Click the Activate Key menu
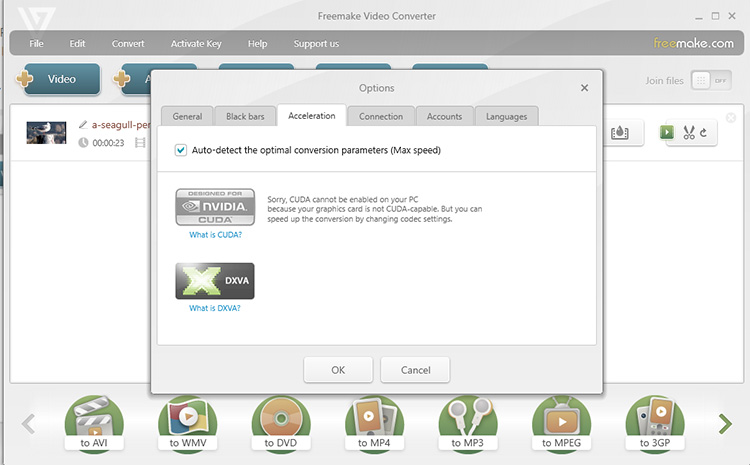 196,44
